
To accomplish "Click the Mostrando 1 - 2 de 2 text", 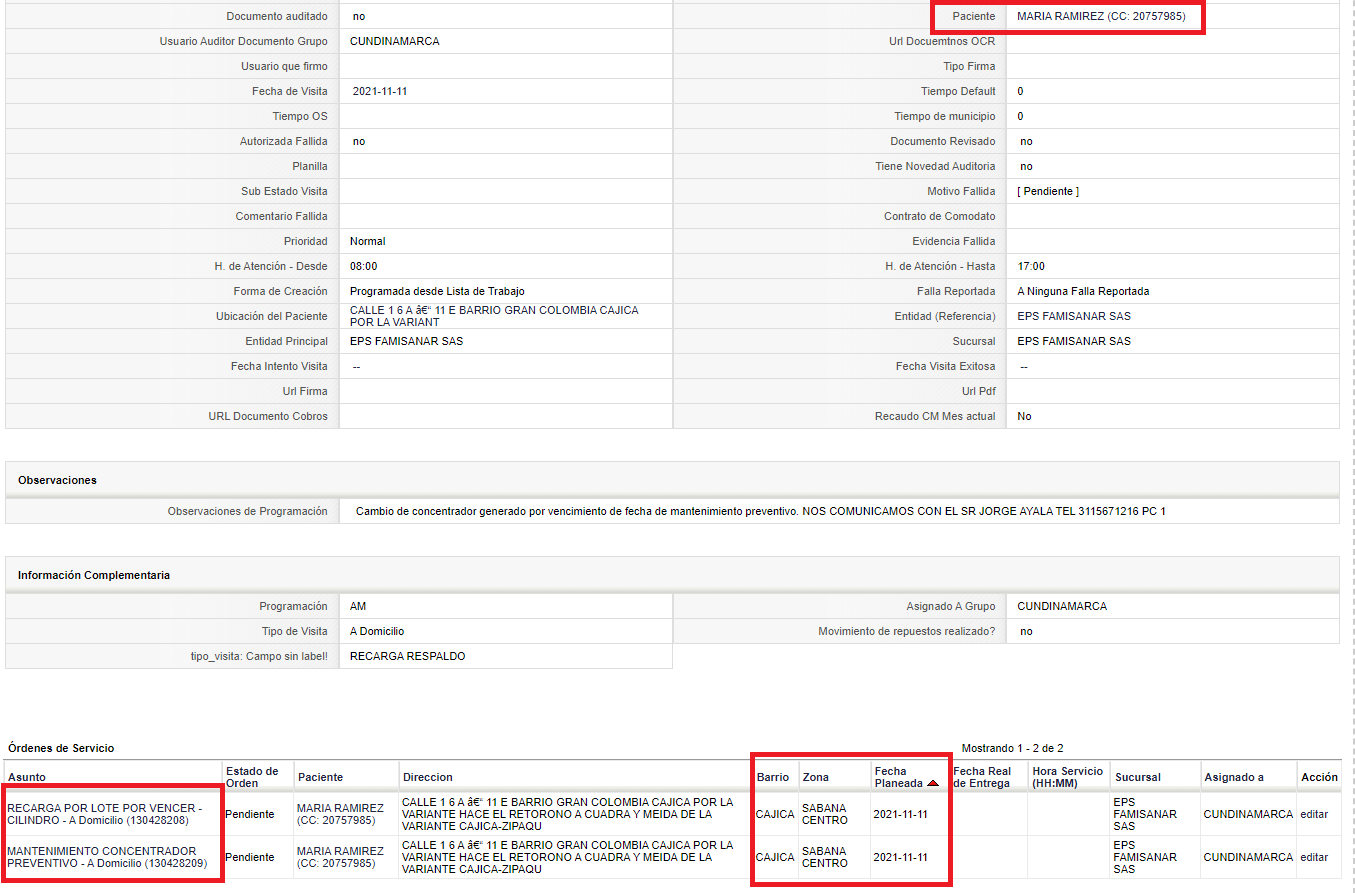I will (1012, 748).
